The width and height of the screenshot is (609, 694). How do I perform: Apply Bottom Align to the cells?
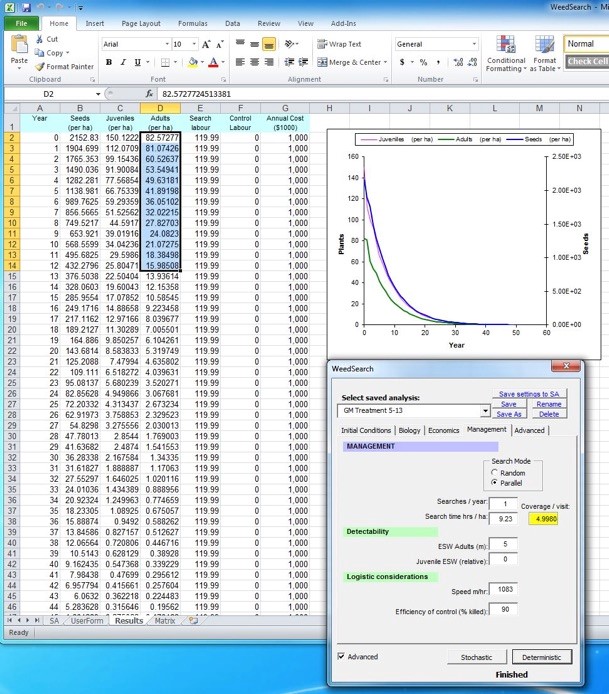(x=269, y=44)
